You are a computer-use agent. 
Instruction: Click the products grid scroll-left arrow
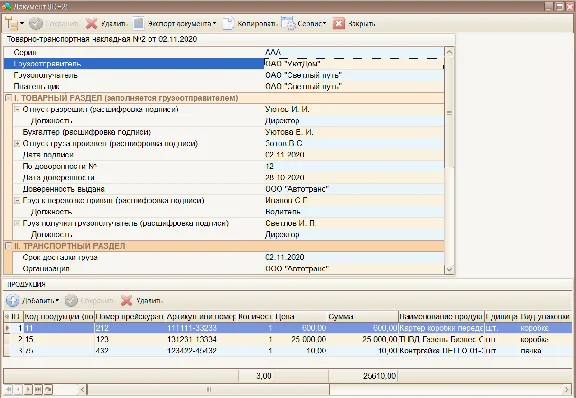[x=83, y=389]
